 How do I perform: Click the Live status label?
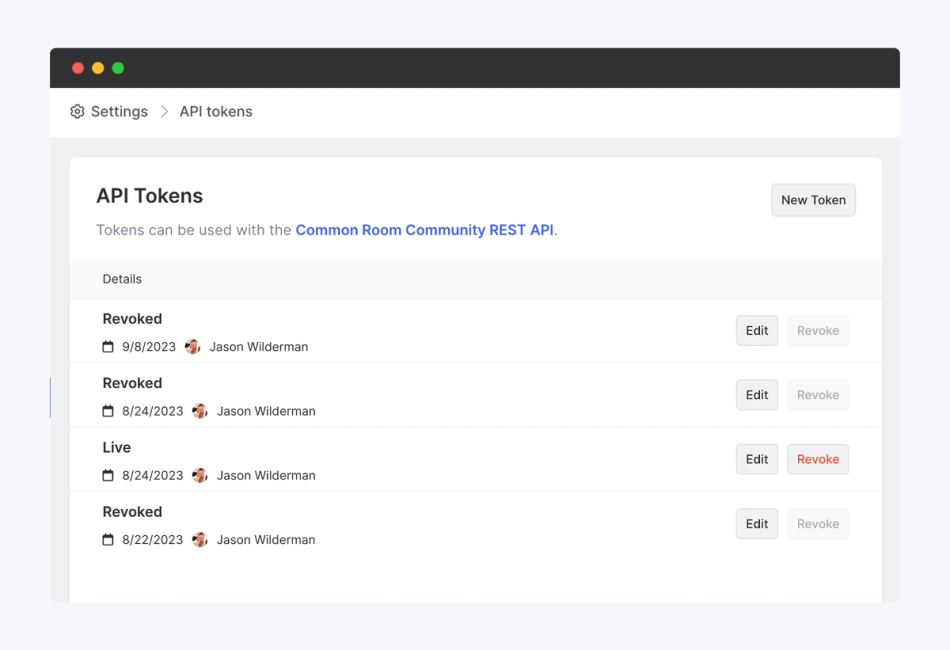click(117, 447)
